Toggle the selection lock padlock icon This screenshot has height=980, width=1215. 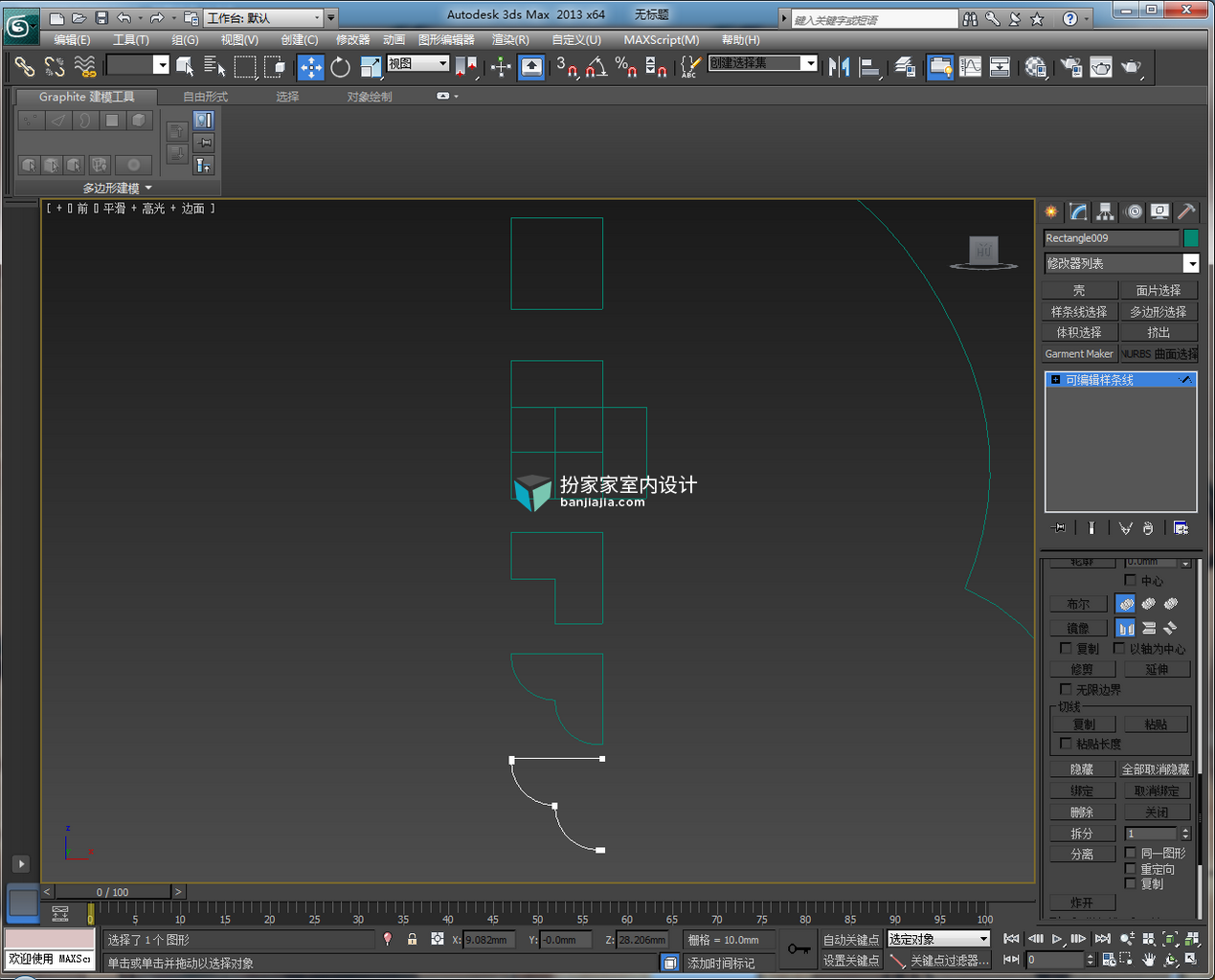tap(412, 940)
